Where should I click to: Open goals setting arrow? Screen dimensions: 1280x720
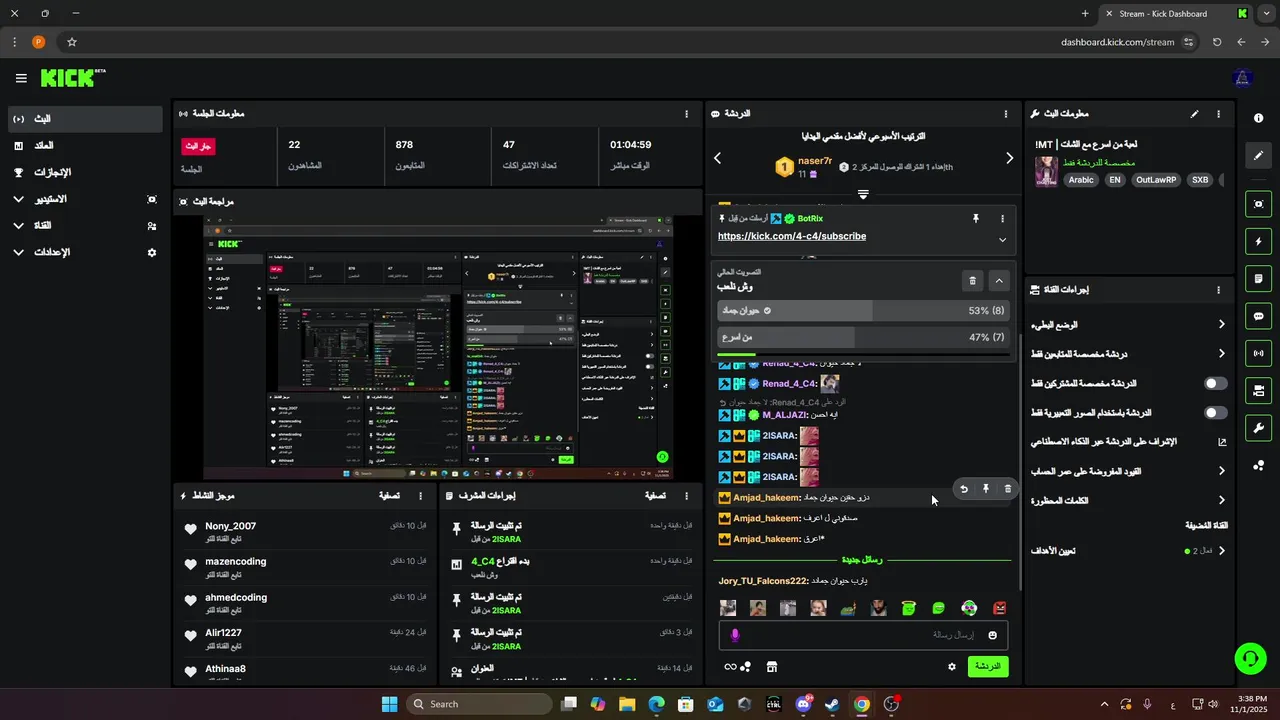1221,551
